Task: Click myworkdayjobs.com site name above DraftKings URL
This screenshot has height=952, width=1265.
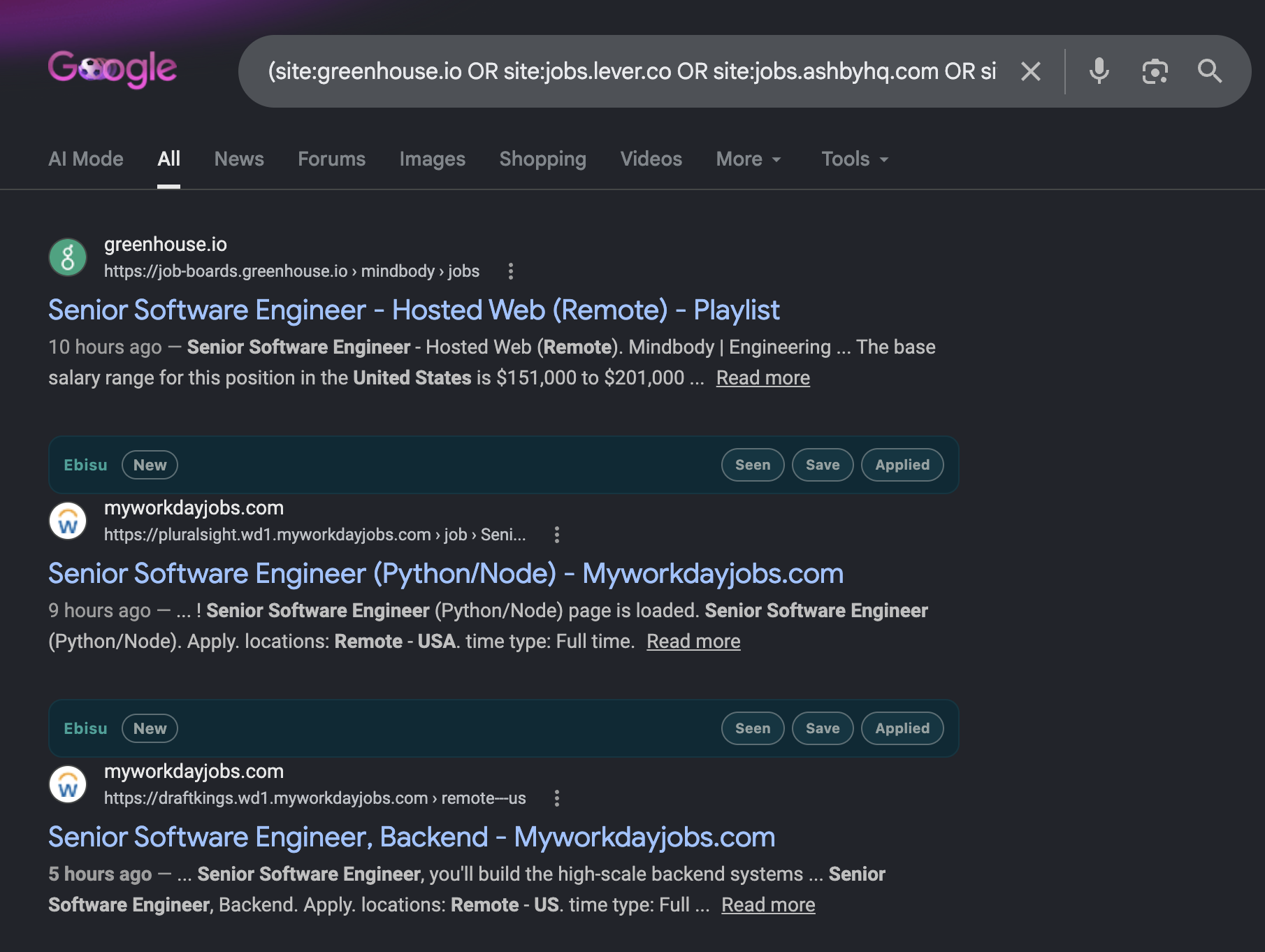Action: (194, 771)
